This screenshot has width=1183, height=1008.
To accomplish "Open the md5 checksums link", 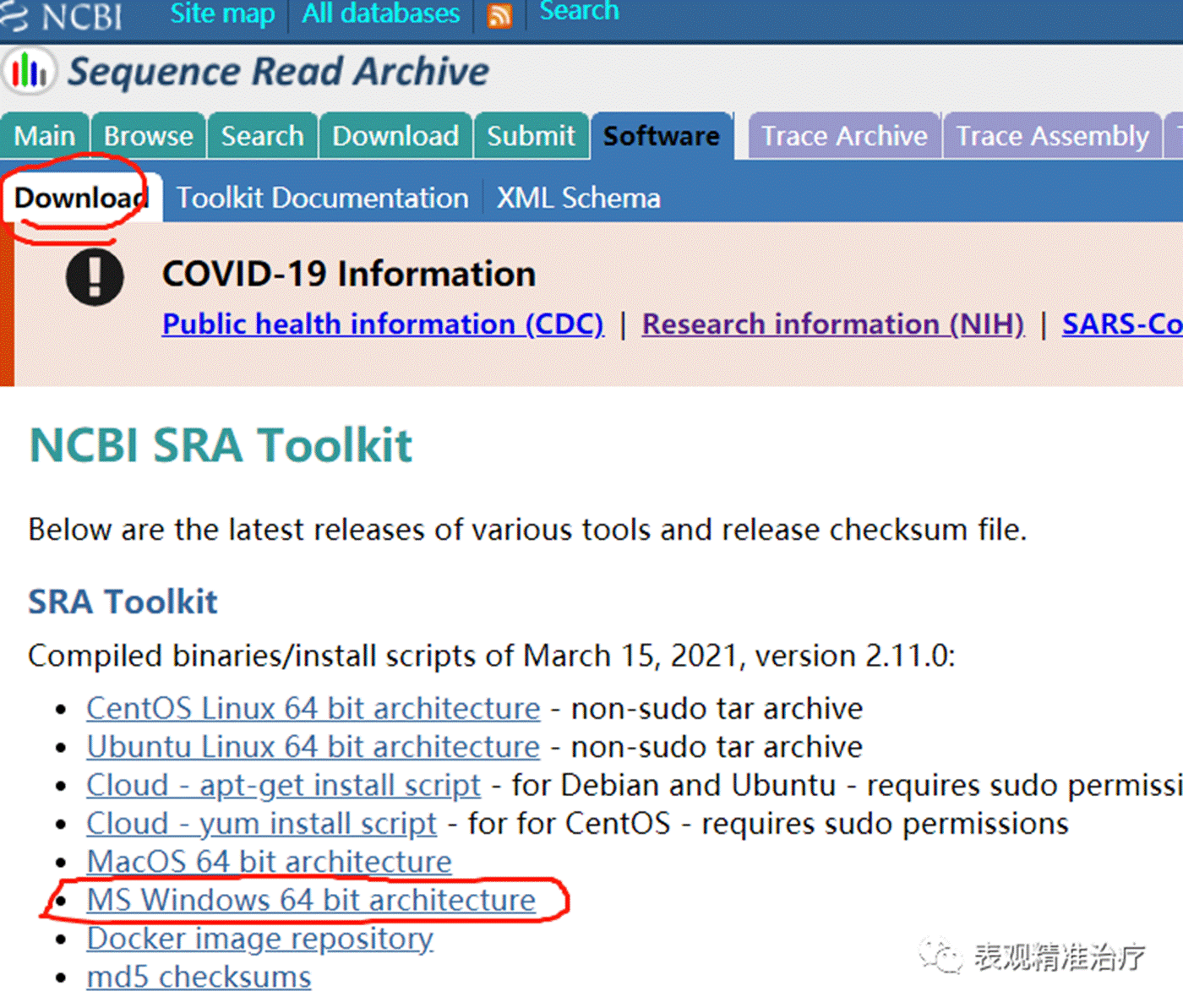I will 199,977.
